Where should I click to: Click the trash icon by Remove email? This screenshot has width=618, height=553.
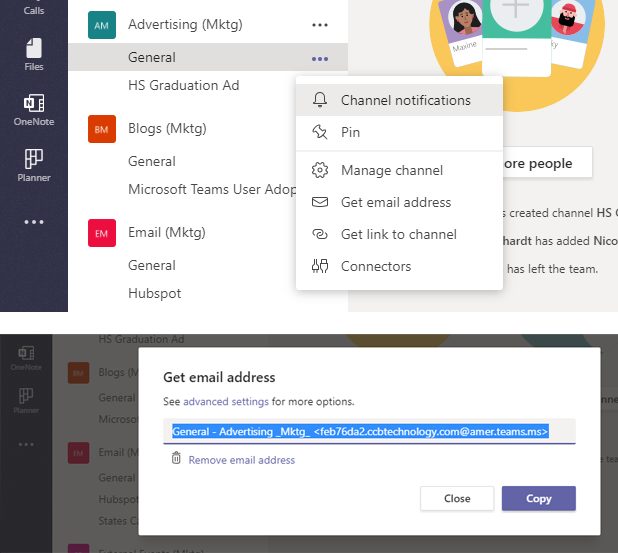pos(176,458)
